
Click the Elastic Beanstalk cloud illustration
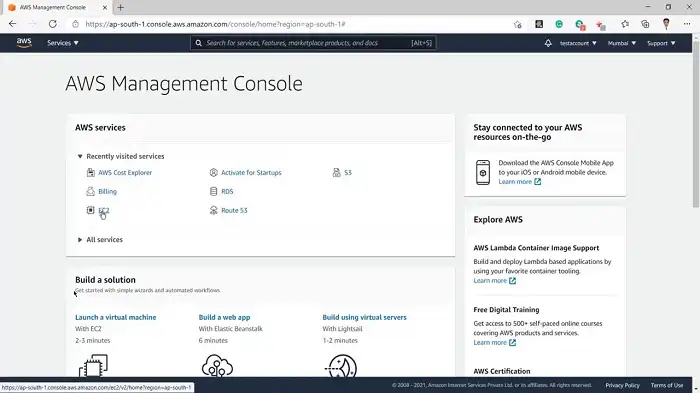(217, 366)
